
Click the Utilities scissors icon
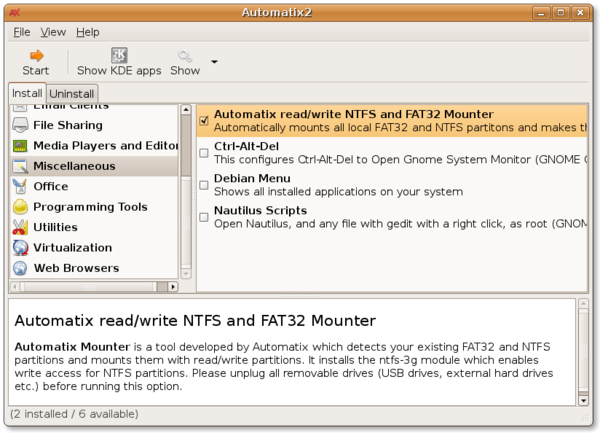pos(20,227)
